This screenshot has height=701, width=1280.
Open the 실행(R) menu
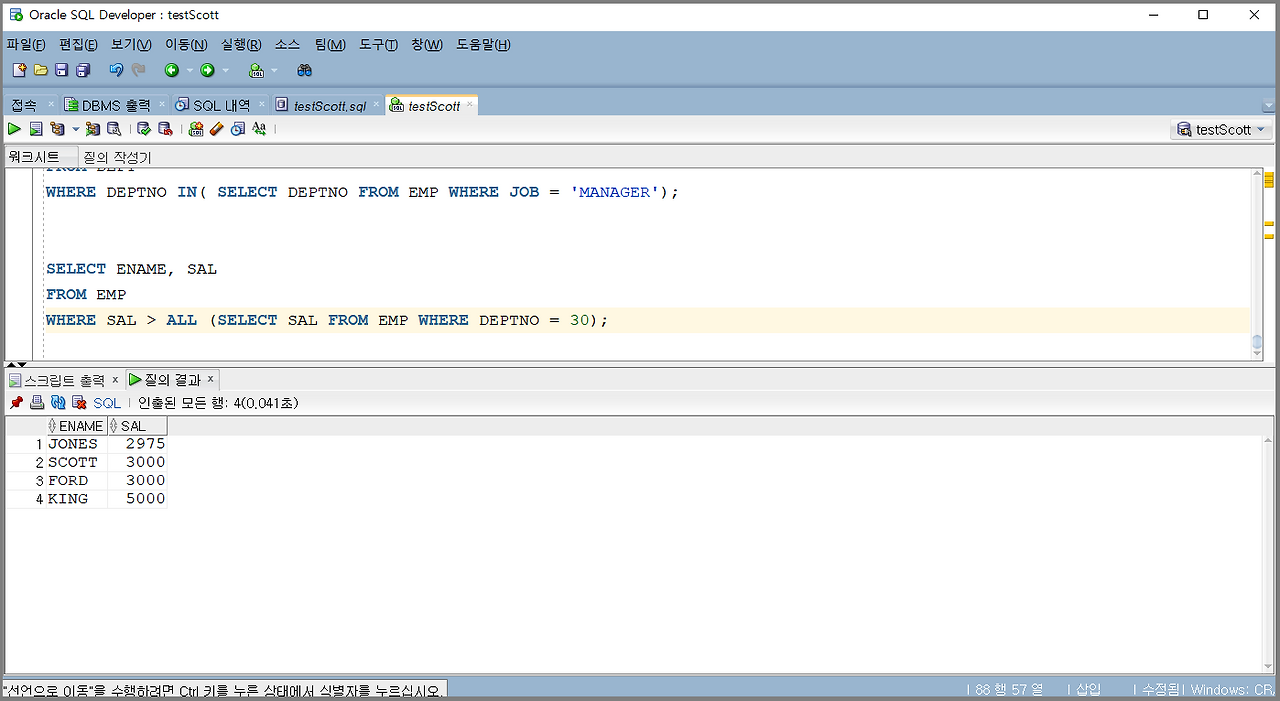240,44
